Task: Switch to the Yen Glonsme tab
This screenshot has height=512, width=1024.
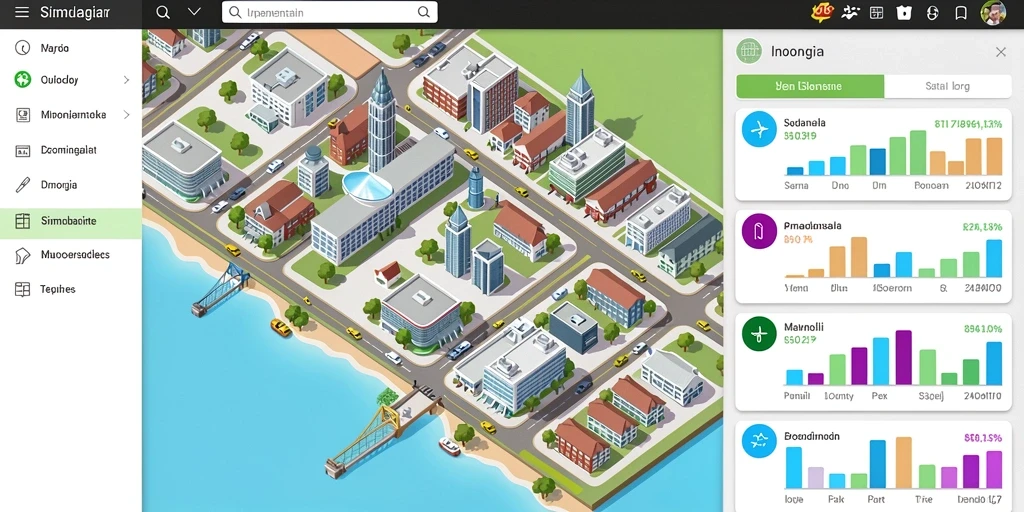Action: [x=810, y=86]
